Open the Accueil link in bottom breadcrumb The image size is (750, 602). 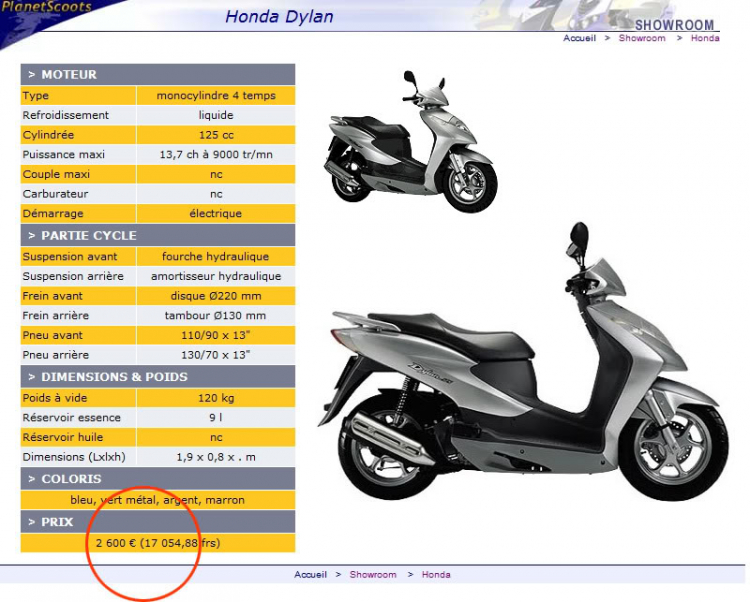310,575
